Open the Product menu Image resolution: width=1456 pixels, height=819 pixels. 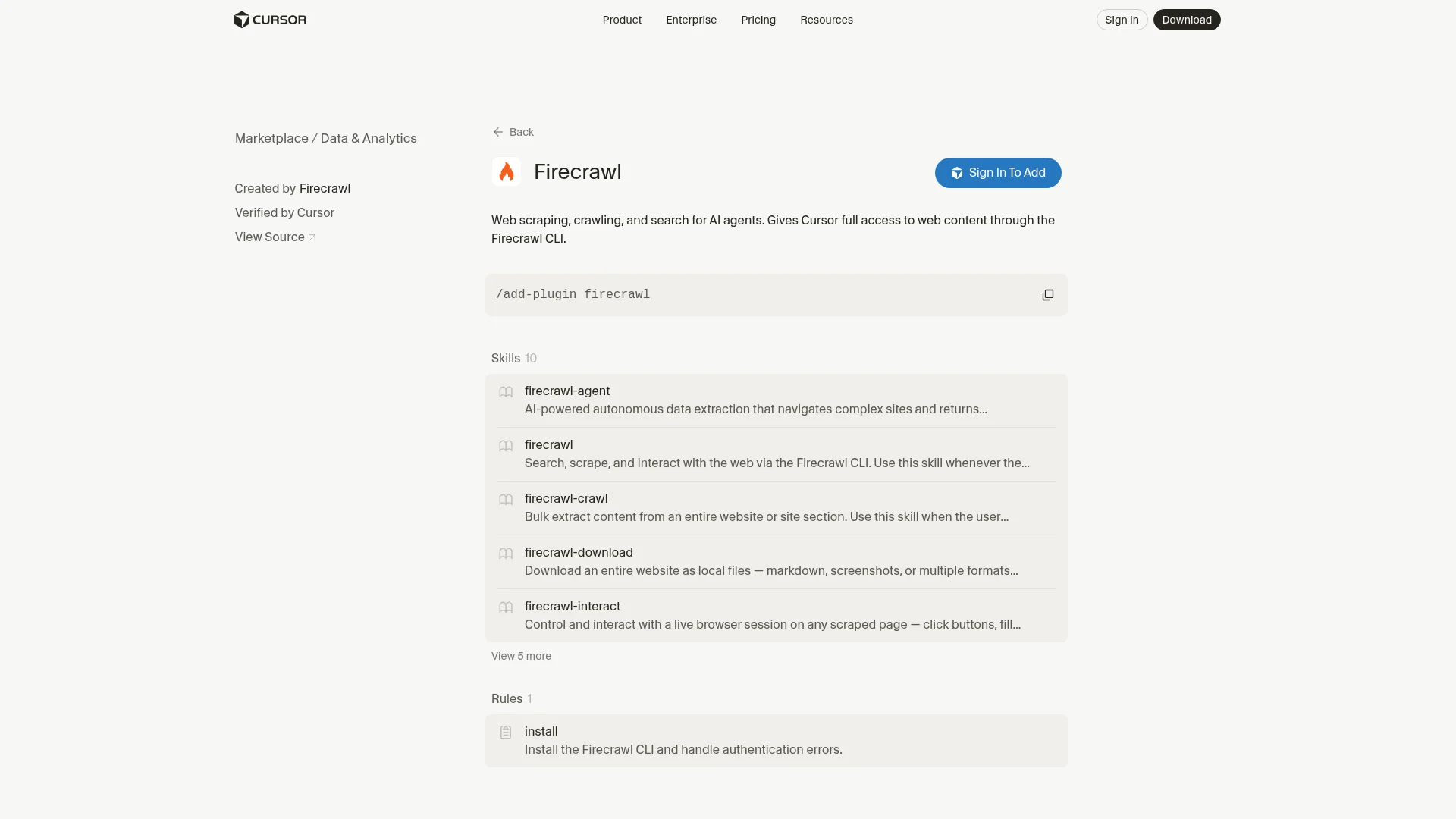coord(622,20)
